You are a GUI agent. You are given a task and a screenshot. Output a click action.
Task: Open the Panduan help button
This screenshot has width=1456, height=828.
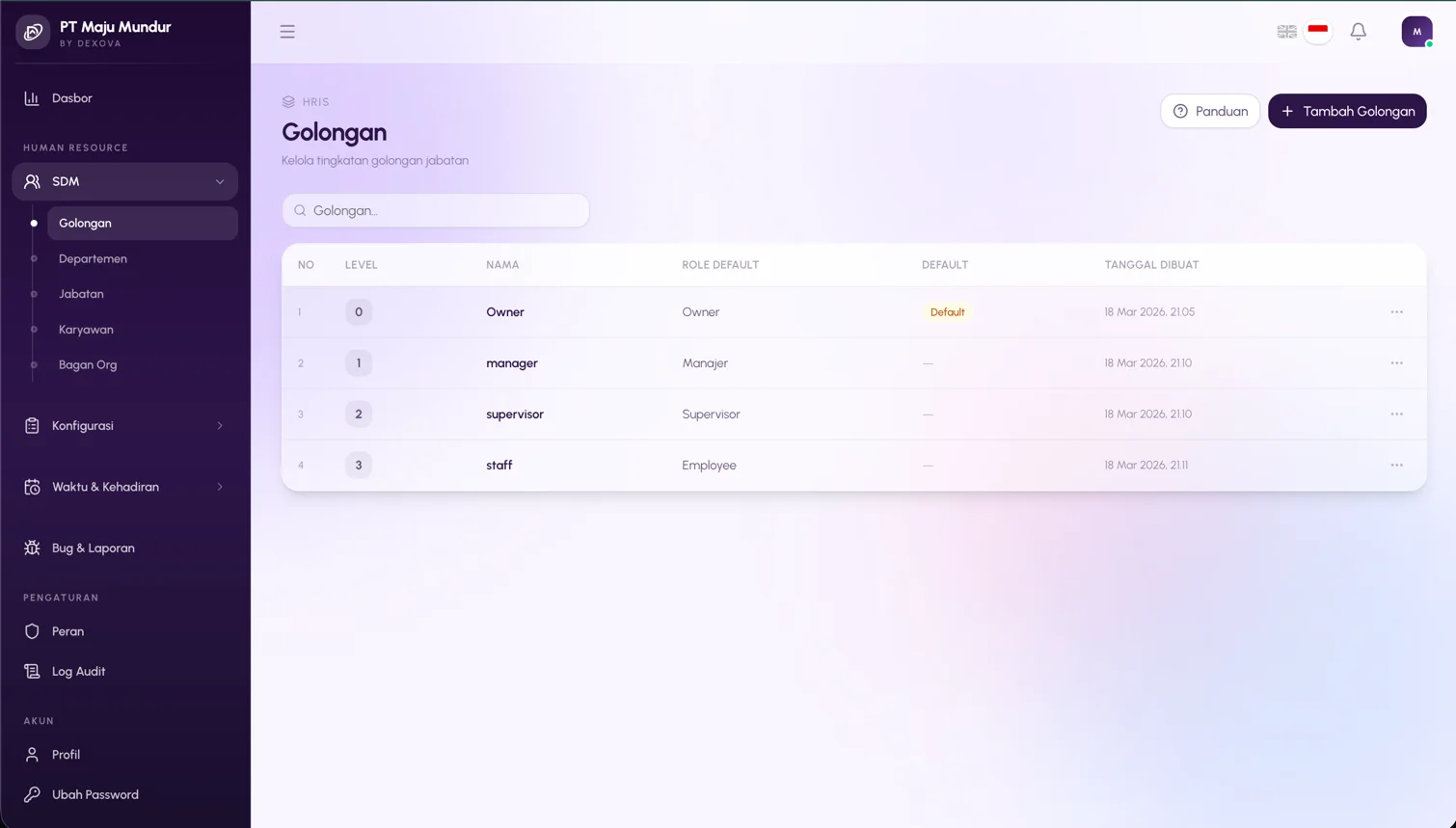pos(1210,111)
